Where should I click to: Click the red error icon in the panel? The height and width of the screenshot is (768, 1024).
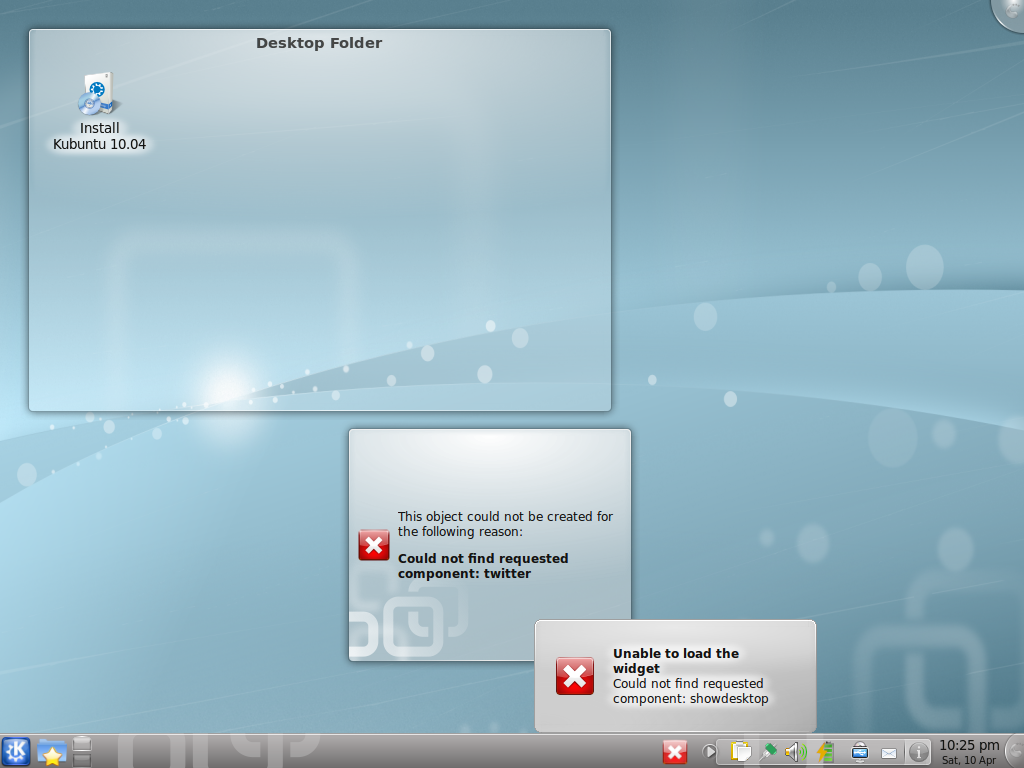click(675, 752)
